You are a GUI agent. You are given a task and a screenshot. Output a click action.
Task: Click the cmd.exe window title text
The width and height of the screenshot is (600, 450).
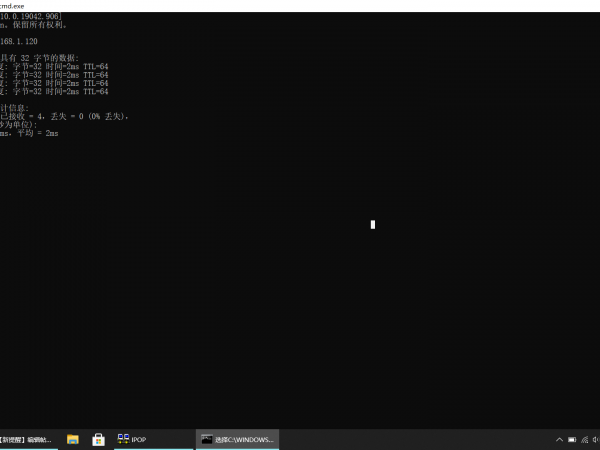[x=14, y=5]
